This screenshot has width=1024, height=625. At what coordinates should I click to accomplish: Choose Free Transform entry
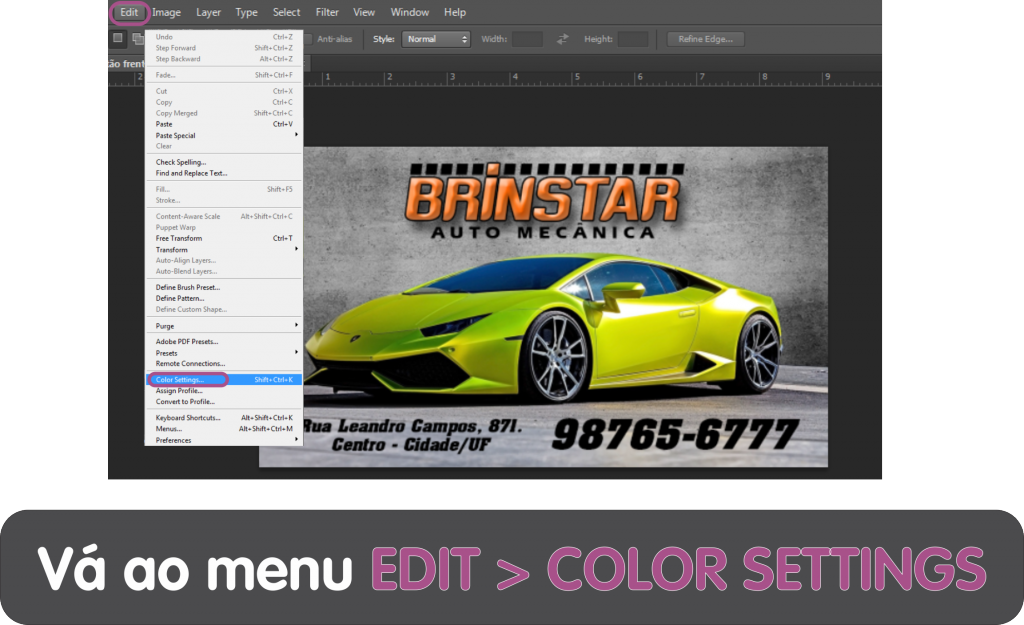click(x=223, y=238)
